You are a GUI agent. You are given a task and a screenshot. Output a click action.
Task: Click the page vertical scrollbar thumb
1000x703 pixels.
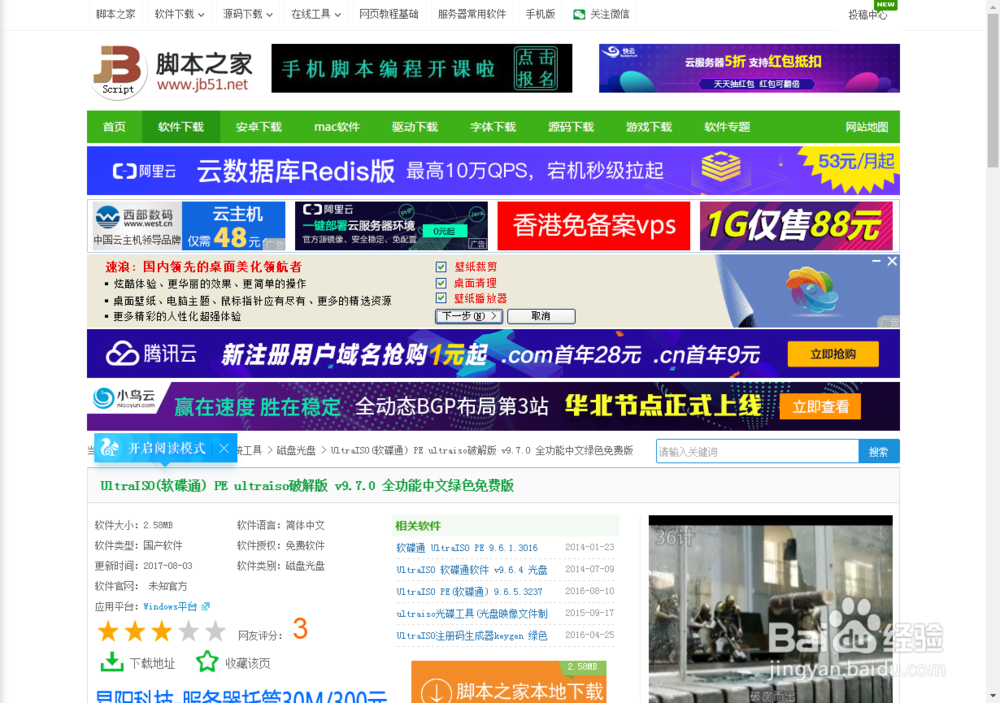pos(993,89)
